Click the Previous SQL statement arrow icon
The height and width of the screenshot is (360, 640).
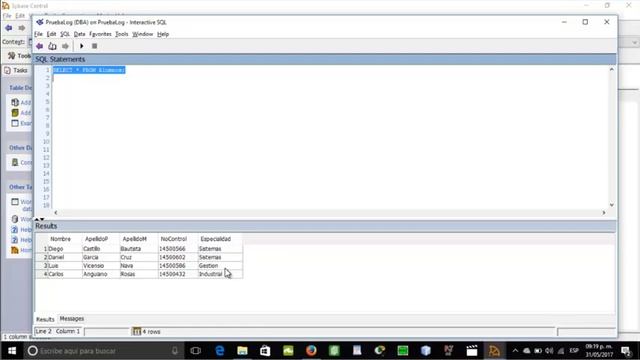pyautogui.click(x=40, y=46)
